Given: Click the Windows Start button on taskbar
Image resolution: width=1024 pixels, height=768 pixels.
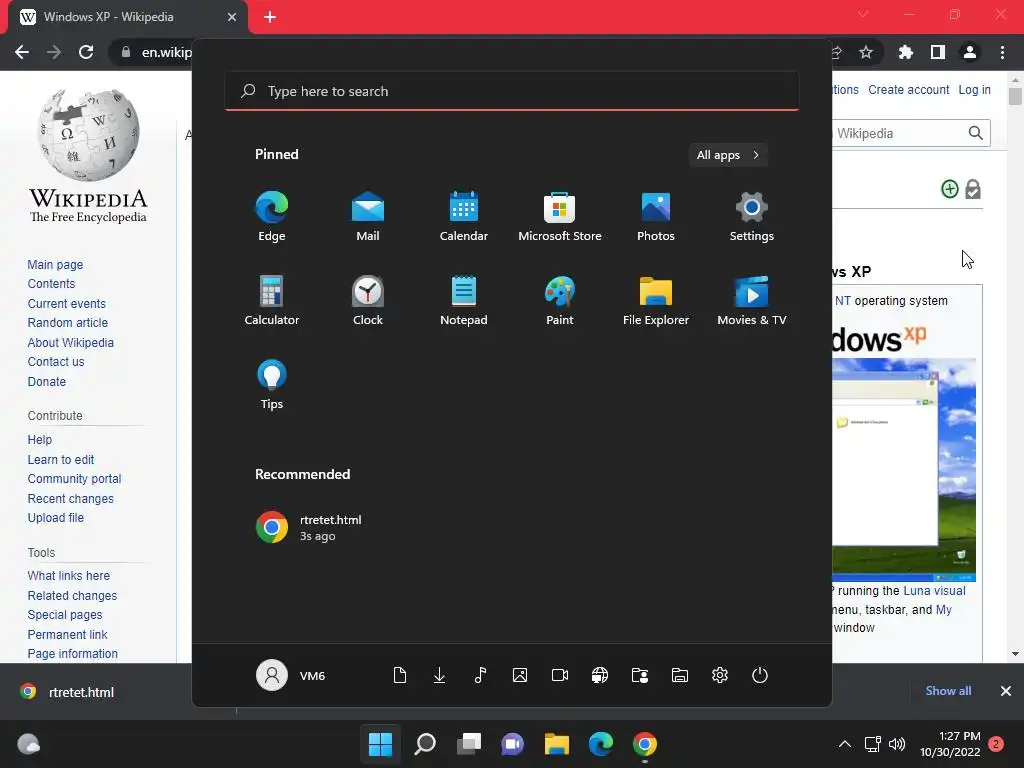Looking at the screenshot, I should [380, 744].
